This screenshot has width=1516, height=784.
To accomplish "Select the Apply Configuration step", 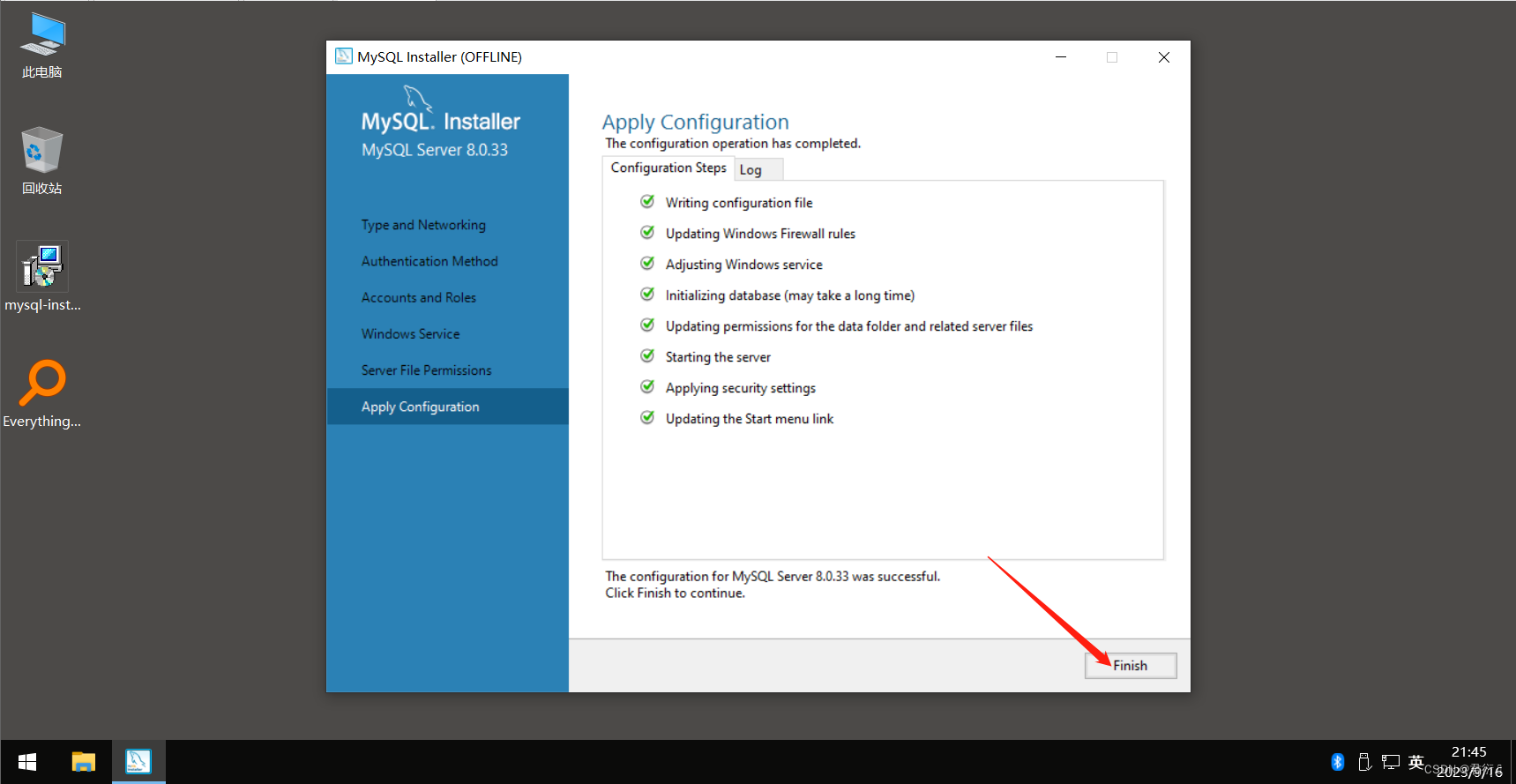I will pos(448,407).
